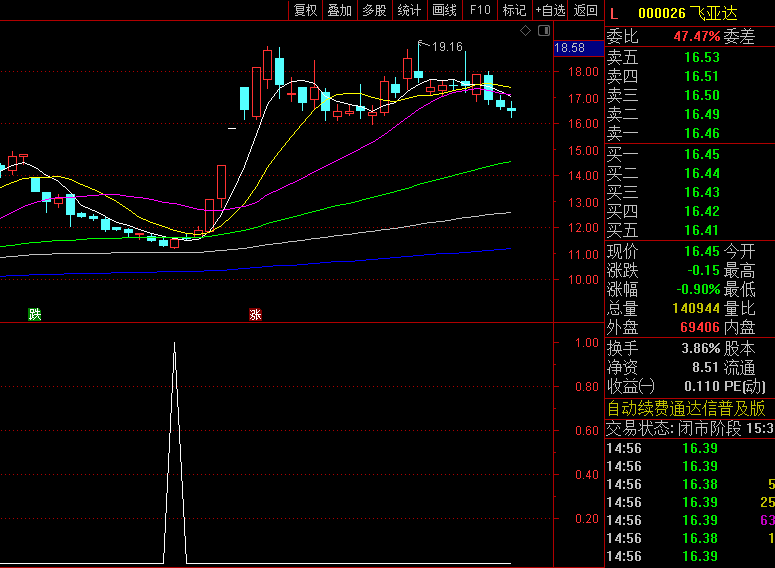Click the 18.58 price axis highlight
Viewport: 775px width, 568px height.
click(579, 48)
